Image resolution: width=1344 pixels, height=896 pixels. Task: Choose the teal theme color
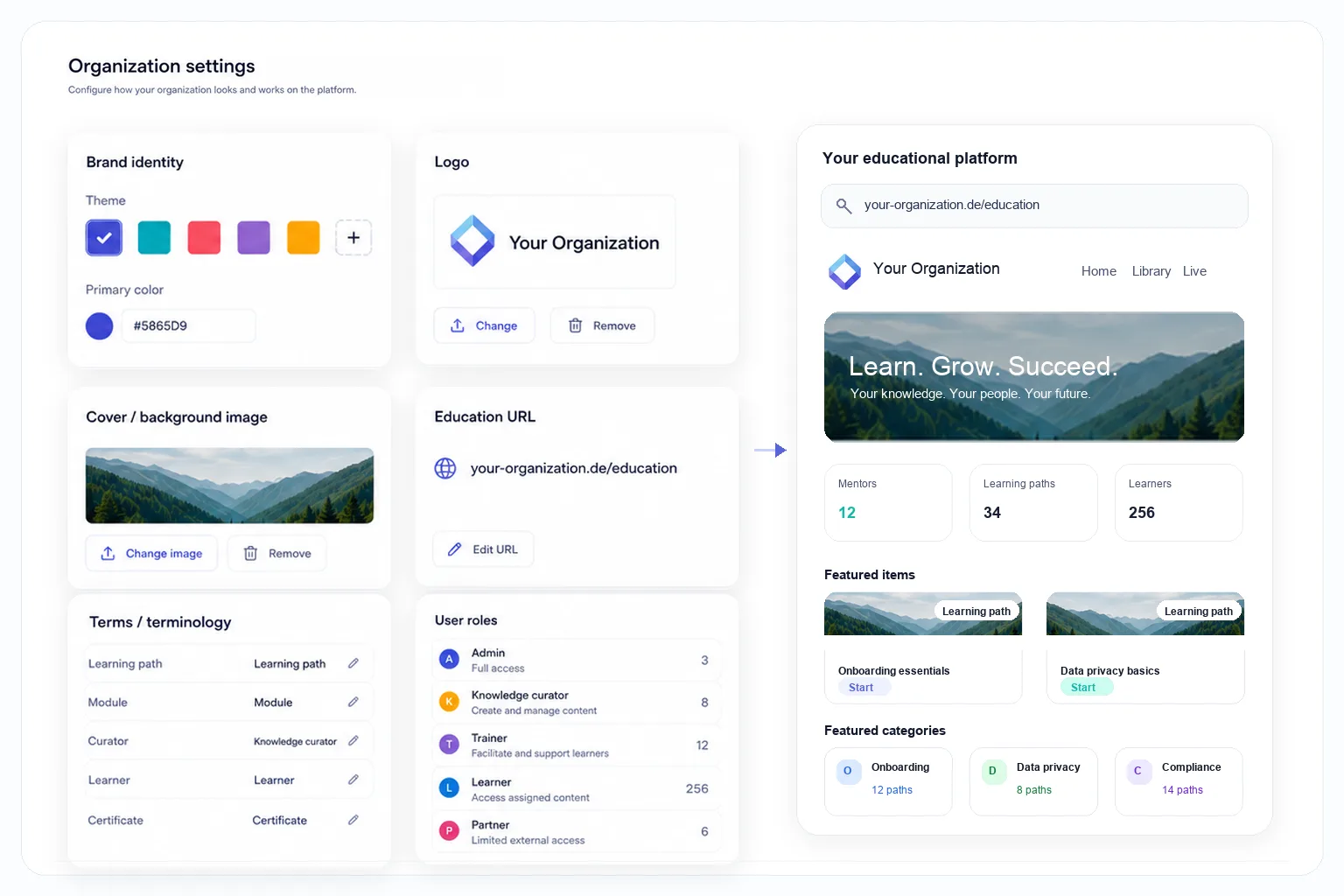[154, 237]
